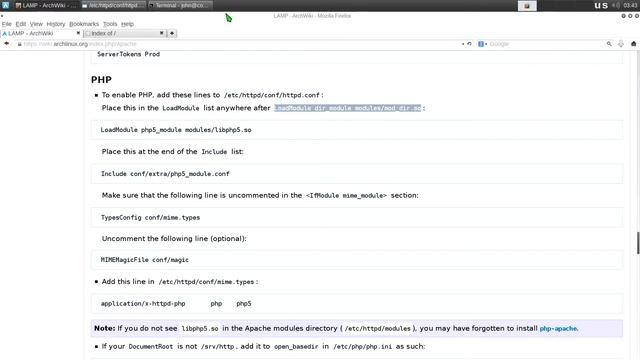Open the History menu
Image resolution: width=640 pixels, height=360 pixels.
pos(56,24)
